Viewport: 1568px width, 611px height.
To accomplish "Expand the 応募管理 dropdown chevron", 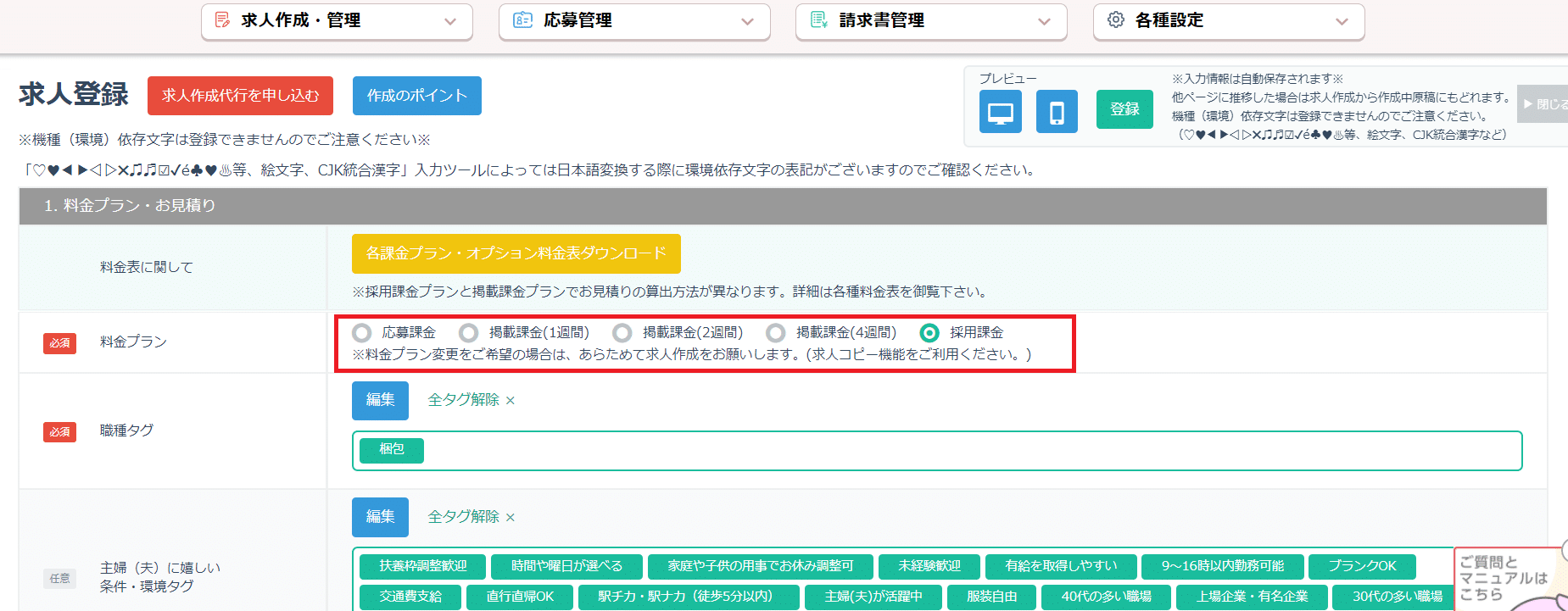I will pyautogui.click(x=747, y=22).
